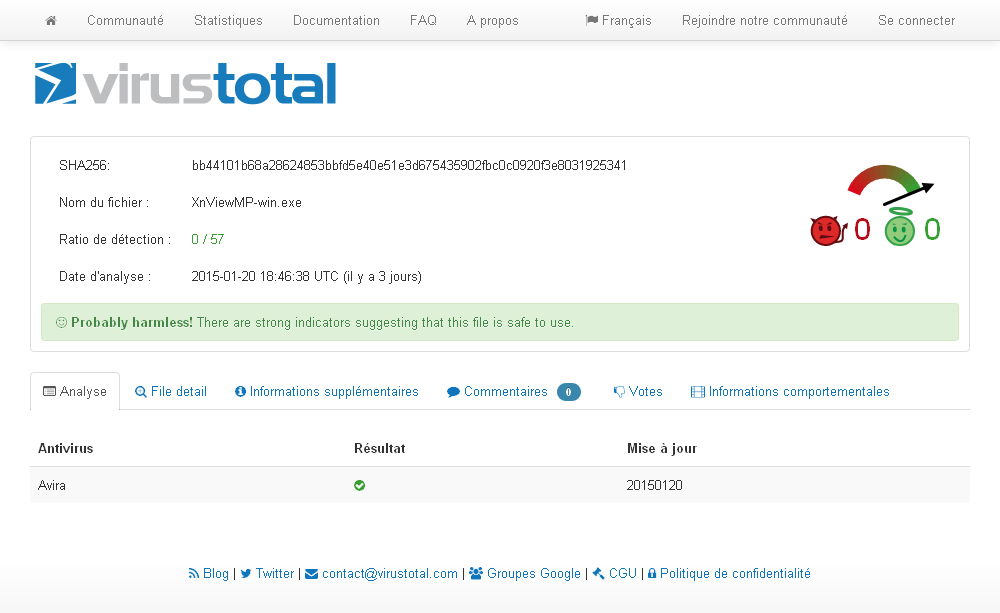Click the red-green reputation gauge
1000x613 pixels.
click(890, 185)
